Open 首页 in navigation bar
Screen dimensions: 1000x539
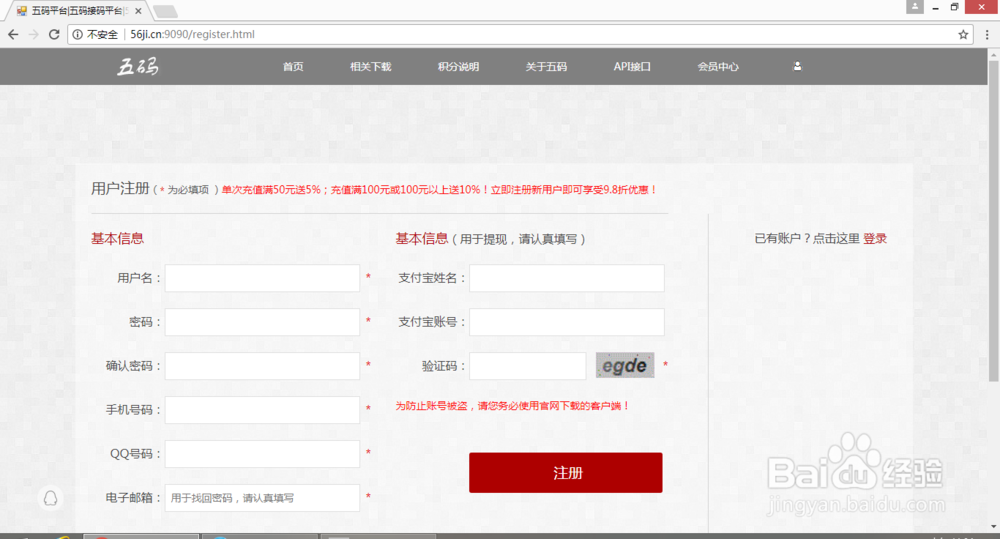pyautogui.click(x=293, y=66)
